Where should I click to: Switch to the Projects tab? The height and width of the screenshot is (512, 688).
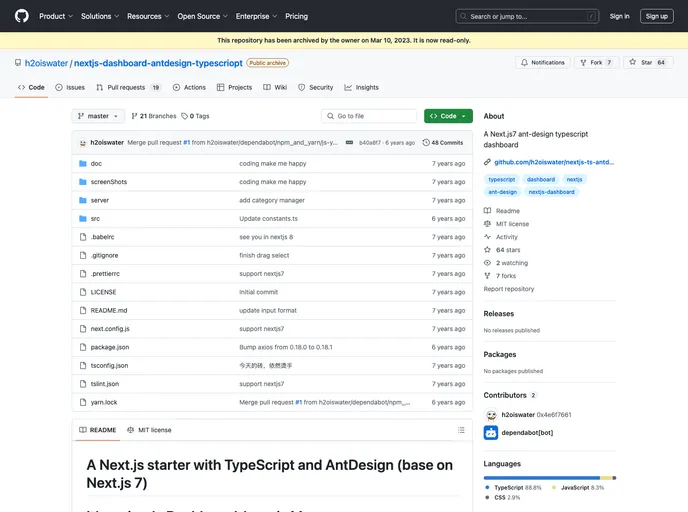(234, 87)
